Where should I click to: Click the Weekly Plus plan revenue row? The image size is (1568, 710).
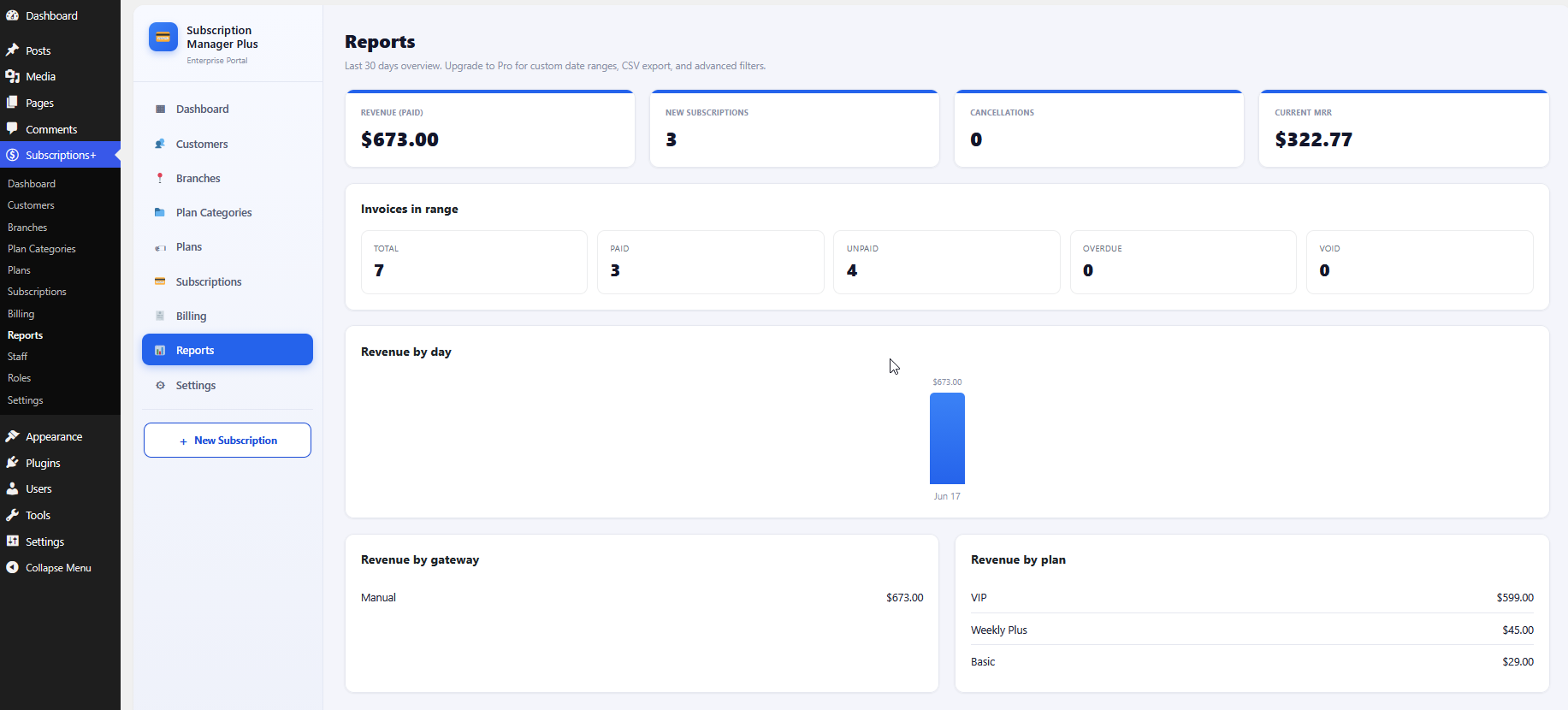click(x=1252, y=630)
